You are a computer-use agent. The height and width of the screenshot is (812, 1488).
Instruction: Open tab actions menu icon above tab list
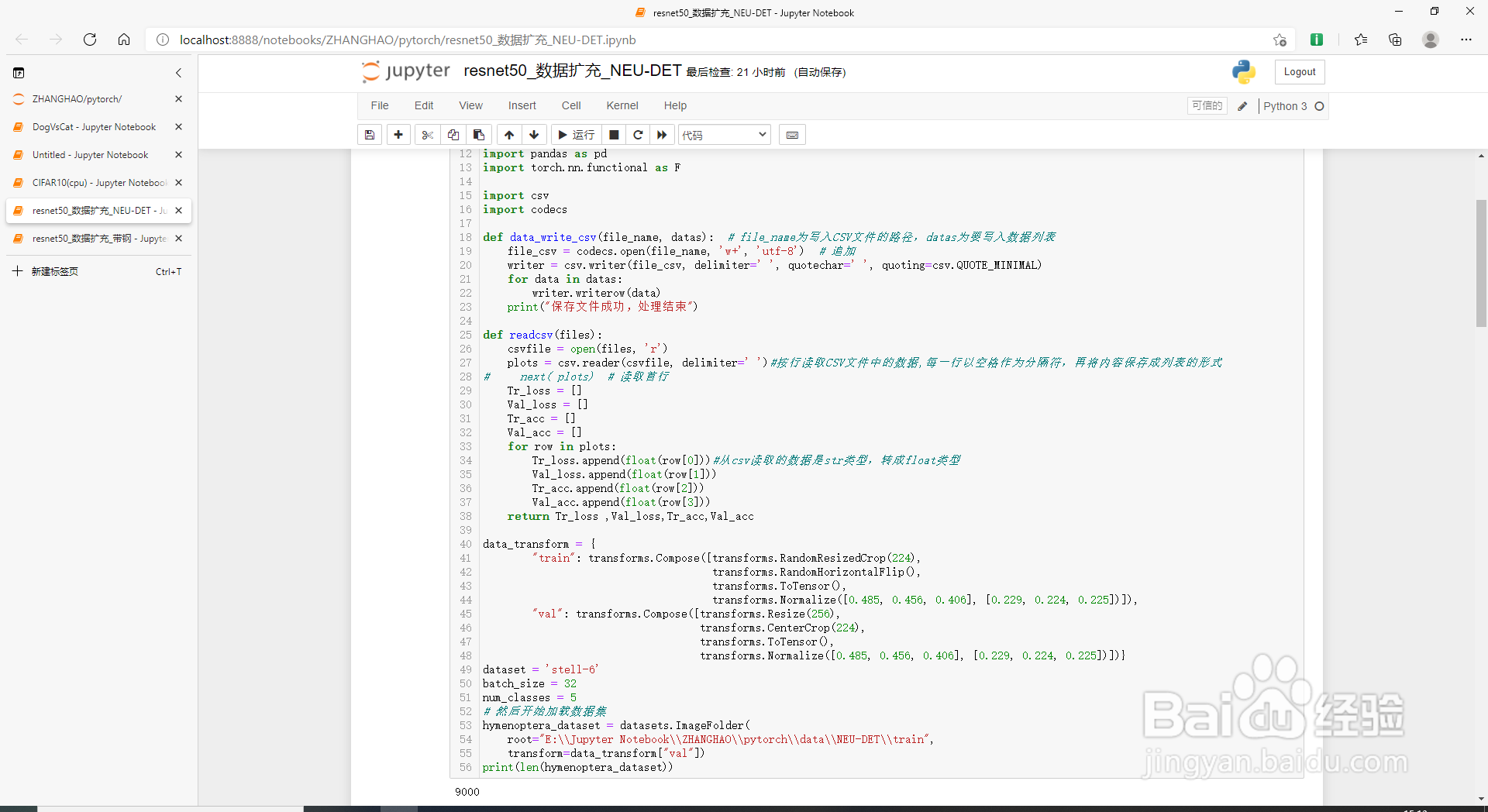click(x=19, y=73)
